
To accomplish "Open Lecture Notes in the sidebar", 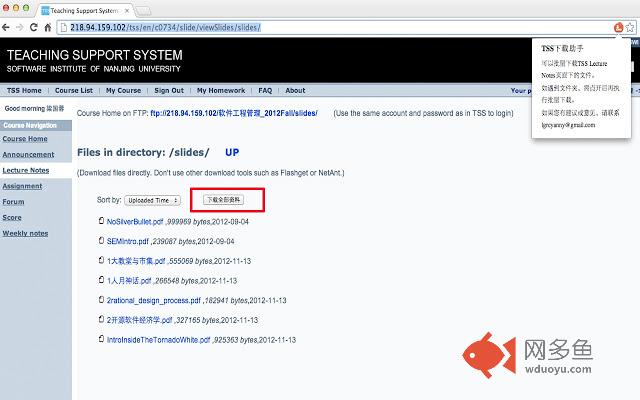I will click(x=26, y=170).
